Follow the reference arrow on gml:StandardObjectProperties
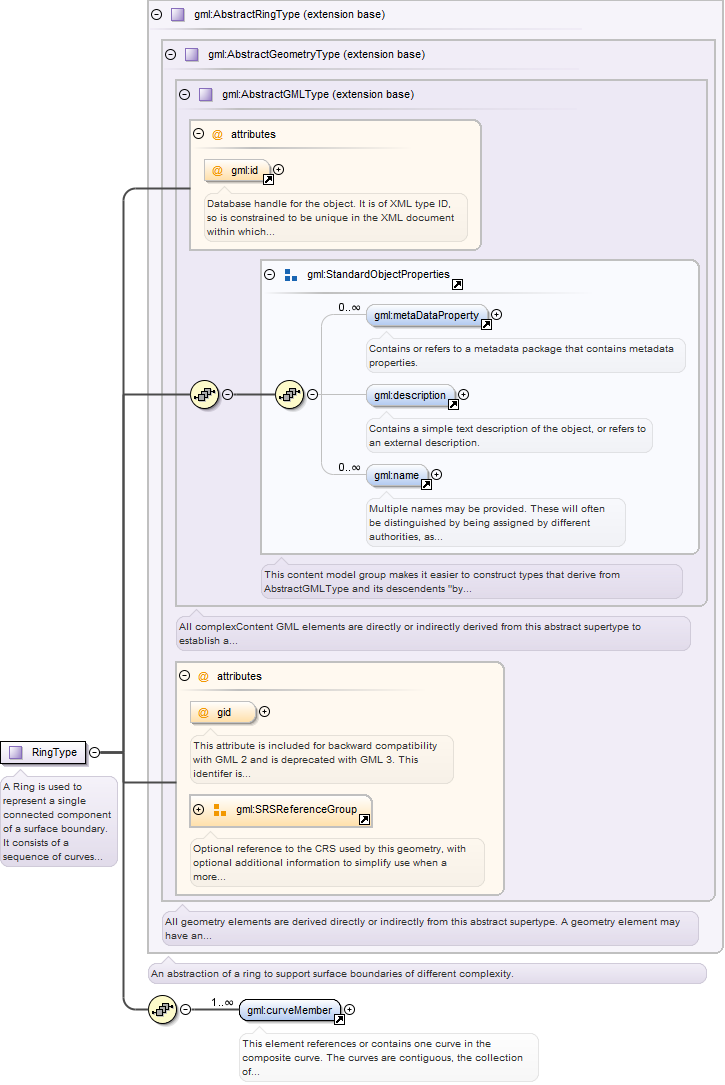Viewport: 725px width, 1085px height. [x=457, y=284]
